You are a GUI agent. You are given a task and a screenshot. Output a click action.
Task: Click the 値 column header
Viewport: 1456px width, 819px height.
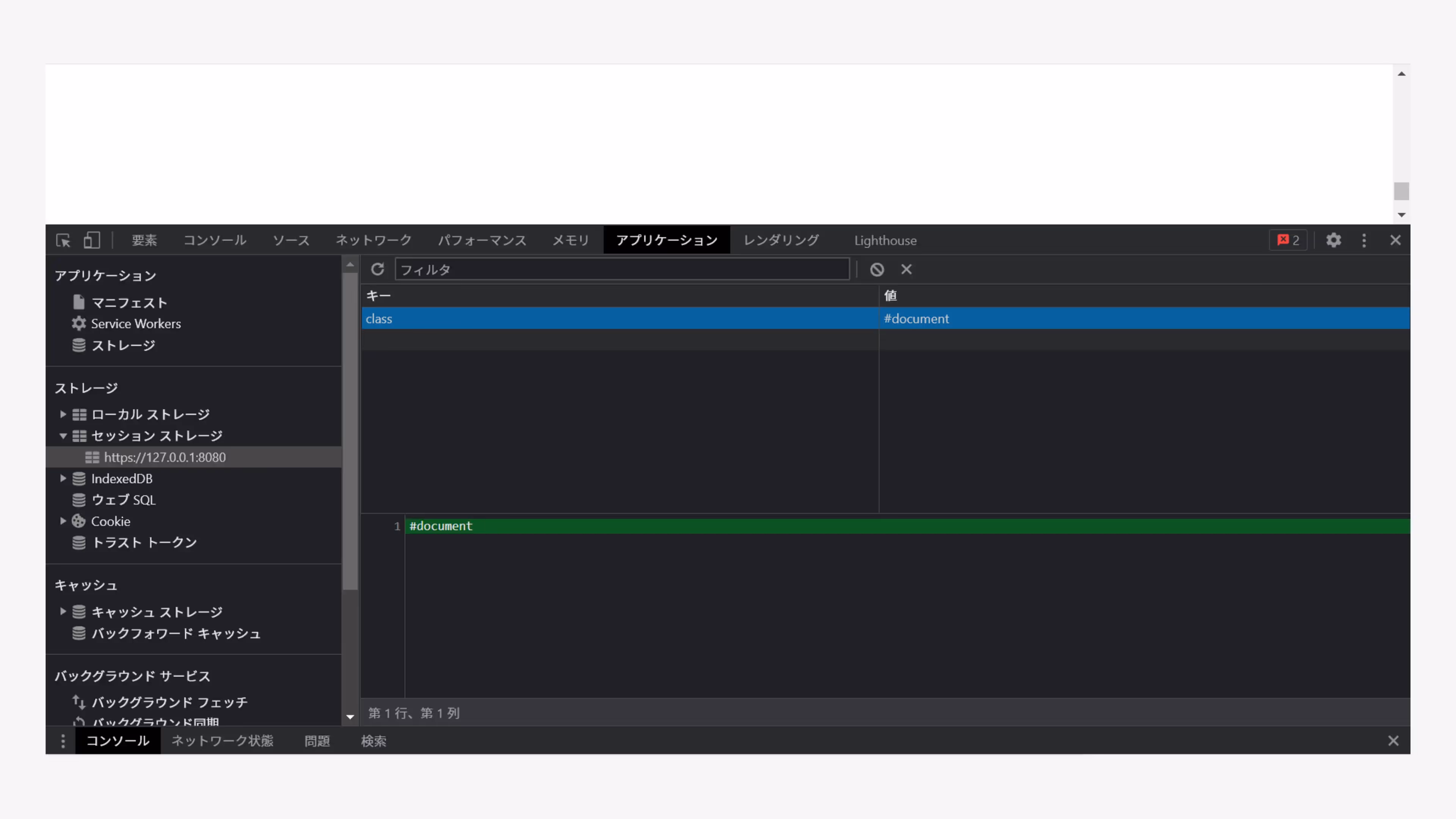click(x=1145, y=296)
